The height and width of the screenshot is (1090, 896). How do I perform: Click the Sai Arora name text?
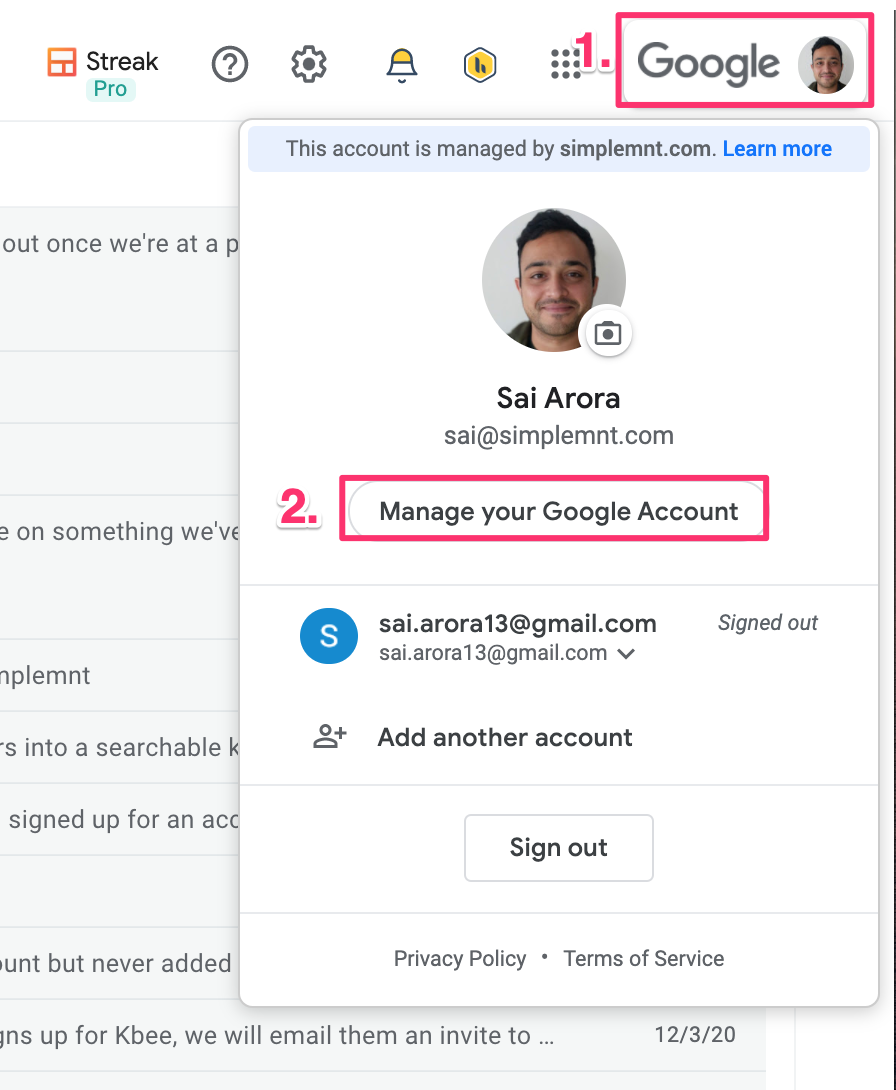tap(559, 398)
